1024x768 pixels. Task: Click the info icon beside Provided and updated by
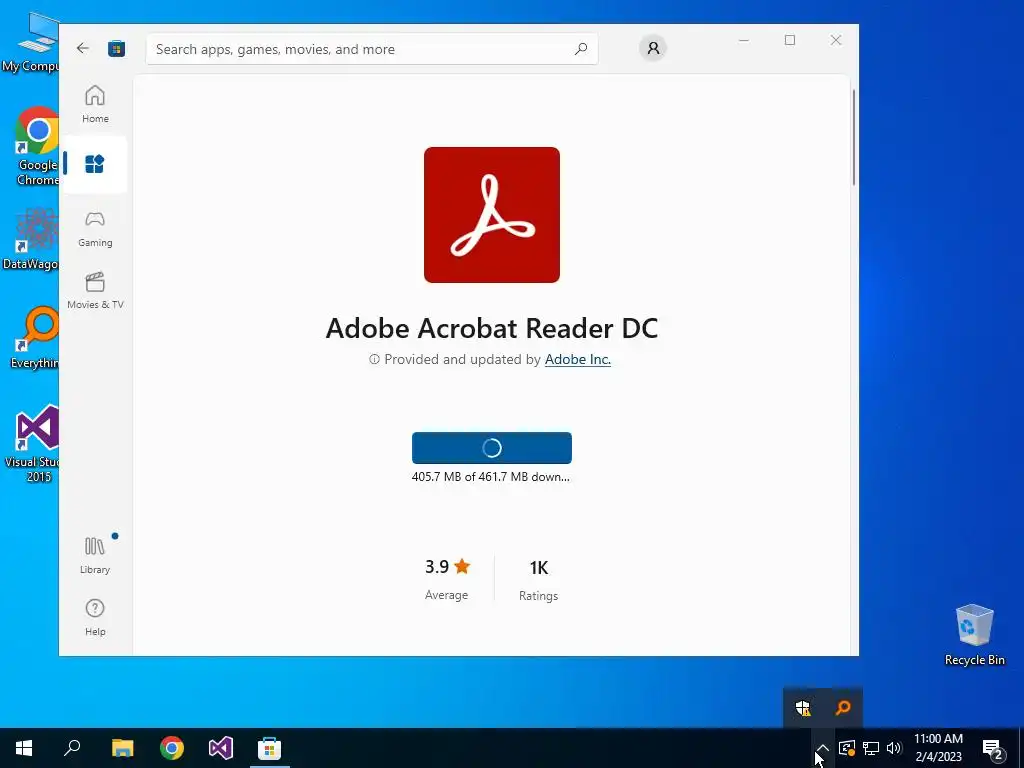tap(374, 359)
